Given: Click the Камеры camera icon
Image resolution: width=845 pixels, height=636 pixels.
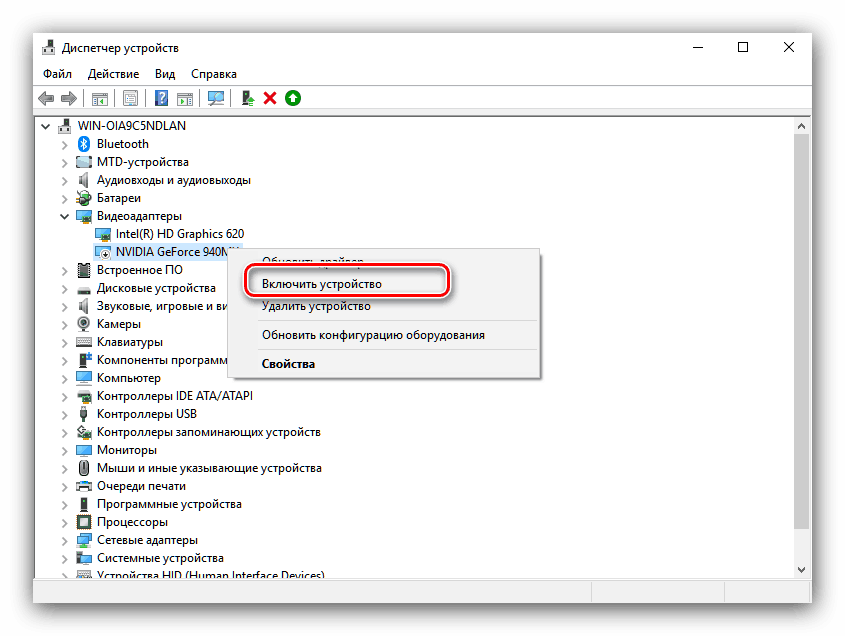Looking at the screenshot, I should (x=84, y=324).
